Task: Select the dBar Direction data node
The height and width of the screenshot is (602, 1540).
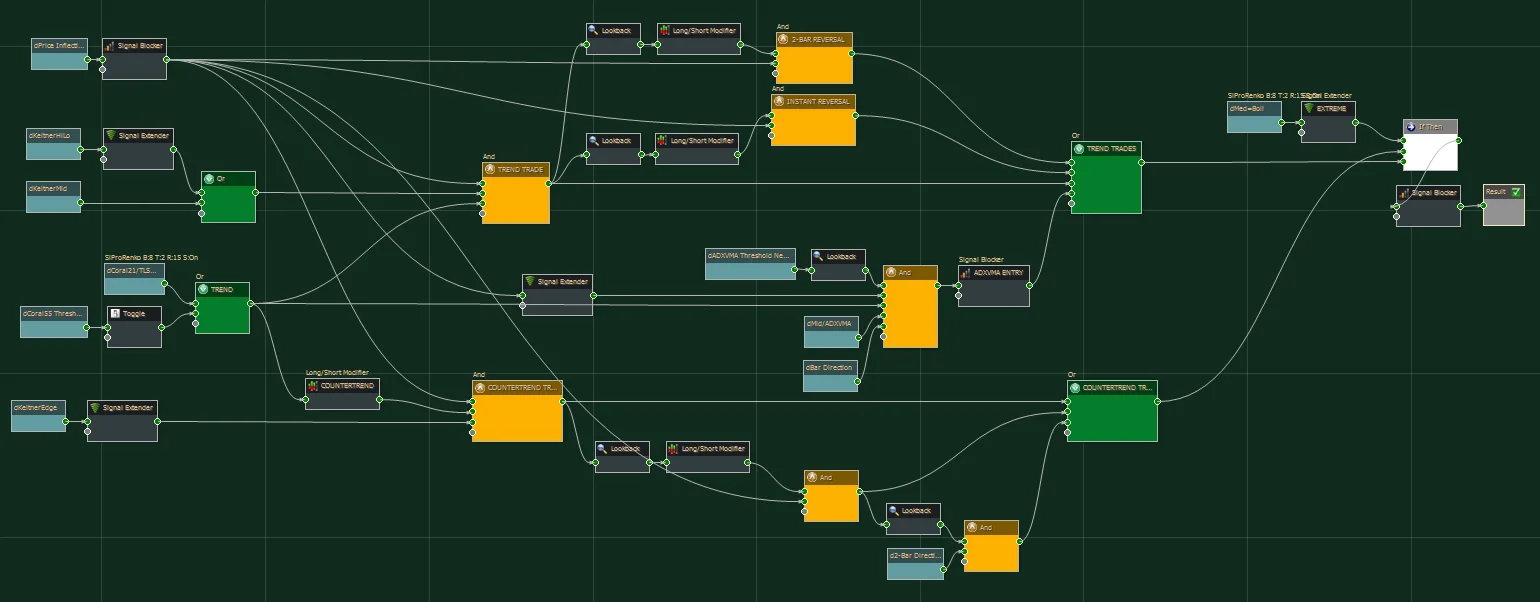Action: click(830, 376)
